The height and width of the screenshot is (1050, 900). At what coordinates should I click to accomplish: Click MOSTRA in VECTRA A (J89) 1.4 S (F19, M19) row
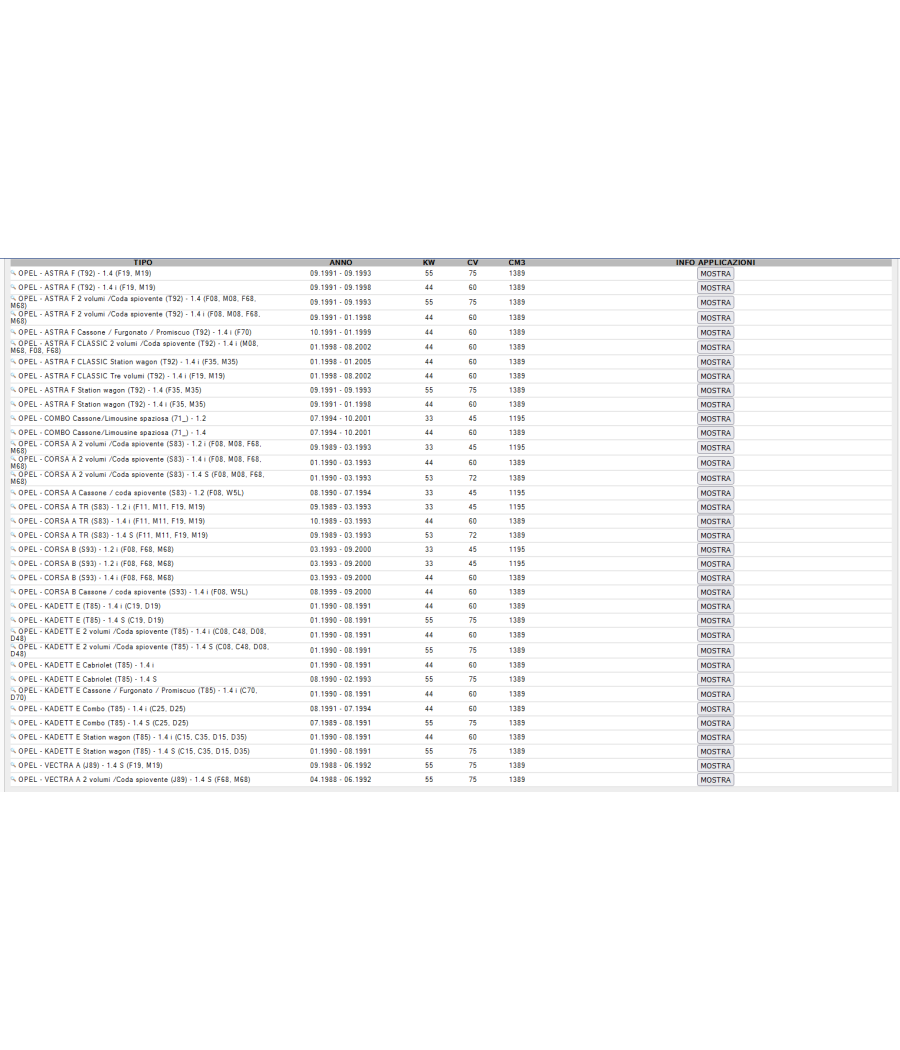coord(715,766)
